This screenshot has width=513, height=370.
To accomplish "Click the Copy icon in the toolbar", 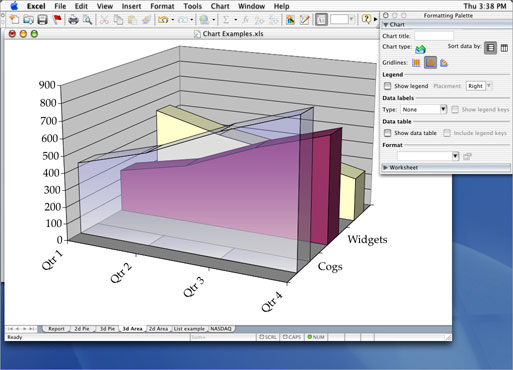I will pos(118,20).
